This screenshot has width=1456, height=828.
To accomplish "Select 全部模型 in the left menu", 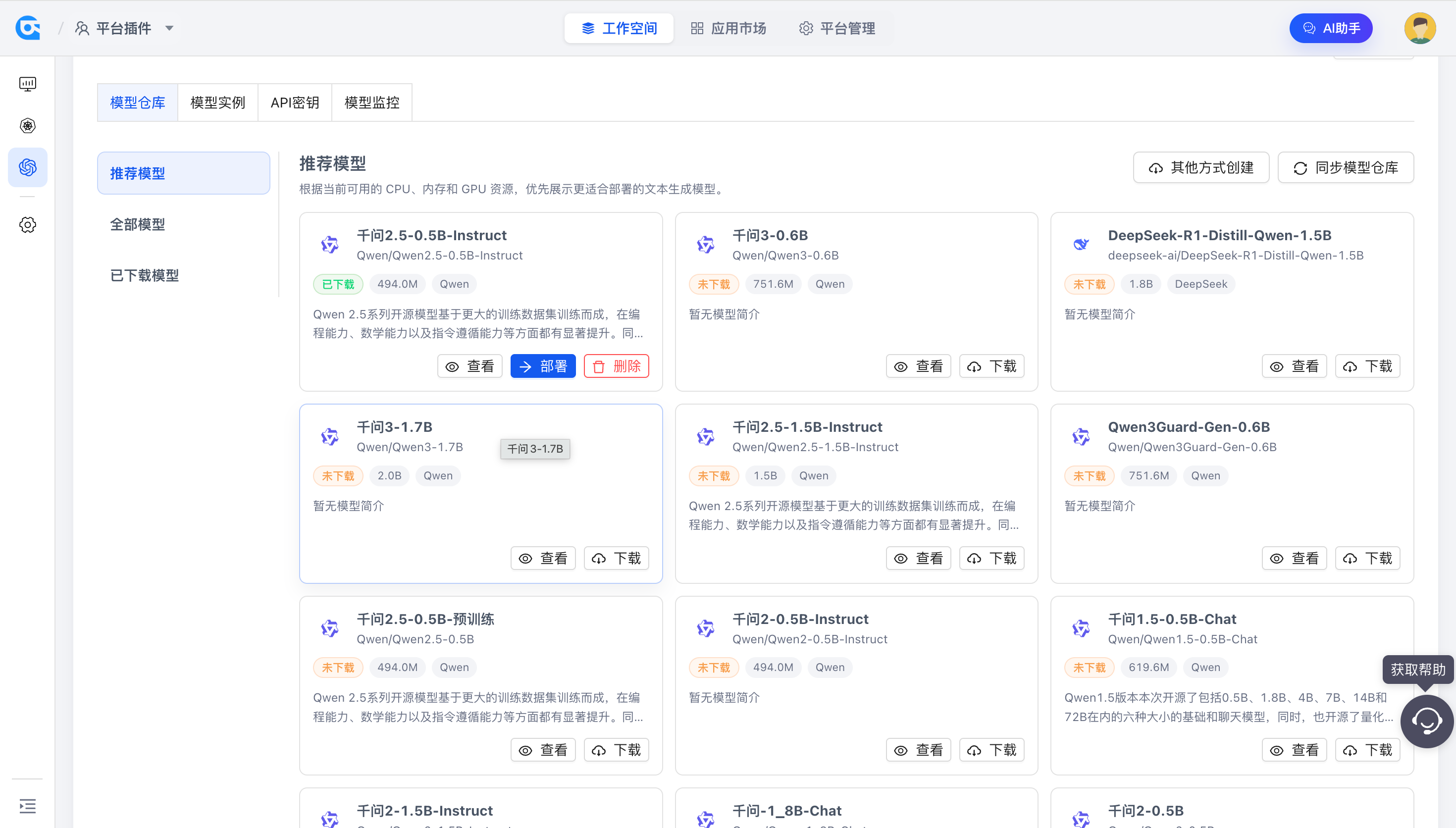I will [x=183, y=224].
